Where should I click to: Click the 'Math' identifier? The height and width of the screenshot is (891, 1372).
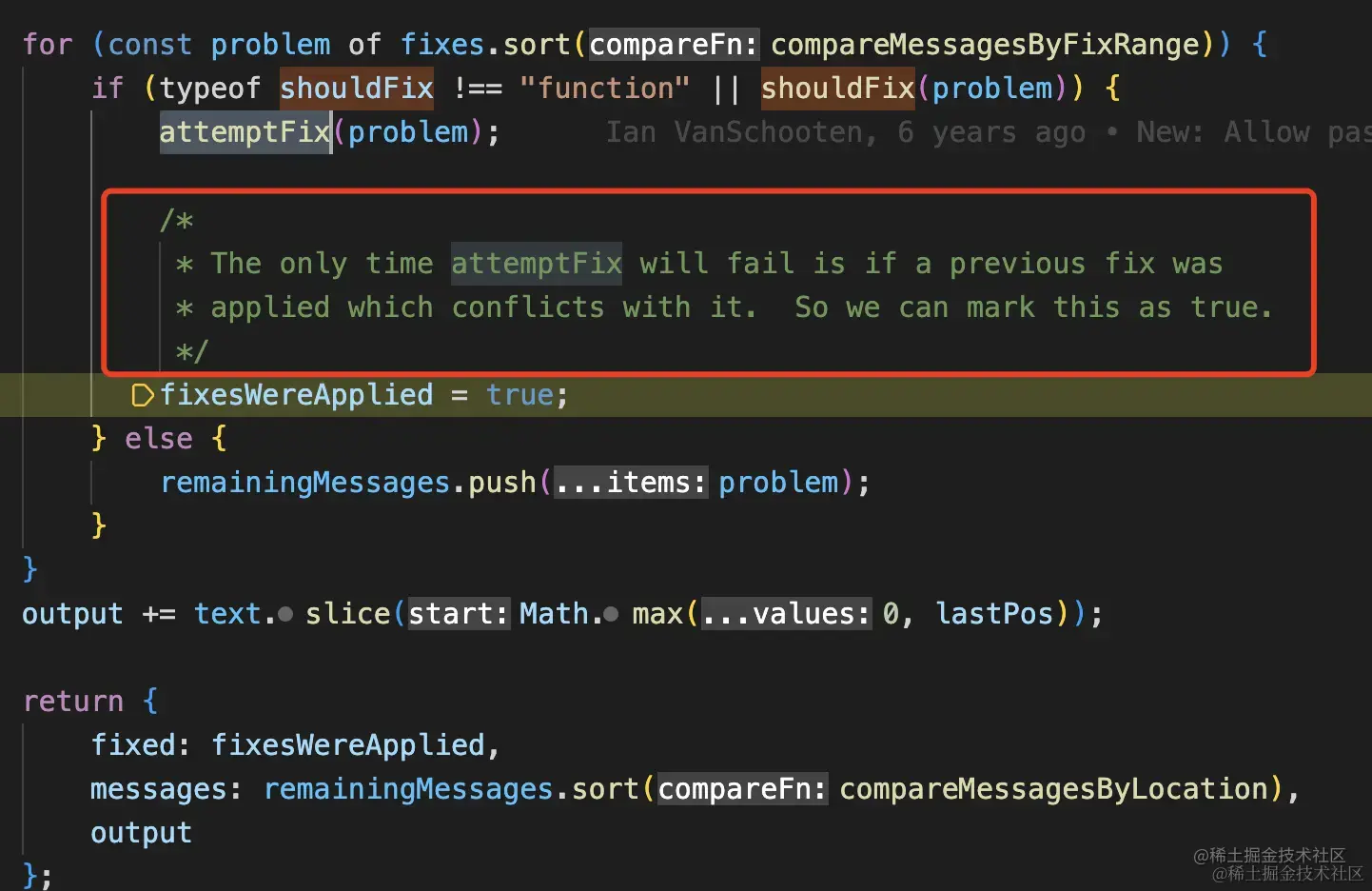coord(555,614)
